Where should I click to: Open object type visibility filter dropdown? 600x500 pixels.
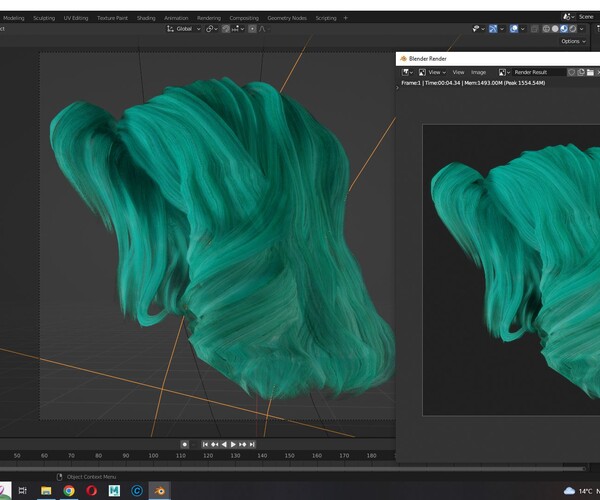tap(478, 29)
